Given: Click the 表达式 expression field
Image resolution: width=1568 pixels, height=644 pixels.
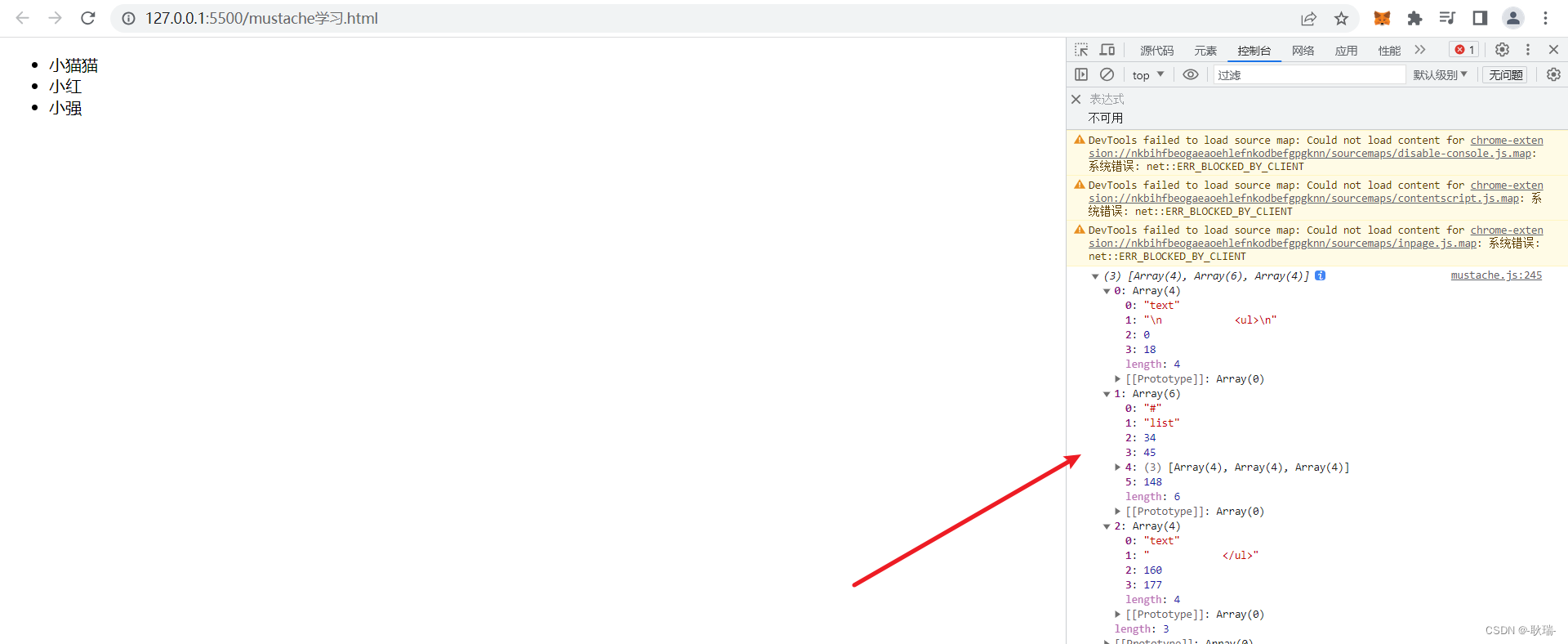Looking at the screenshot, I should 1107,99.
